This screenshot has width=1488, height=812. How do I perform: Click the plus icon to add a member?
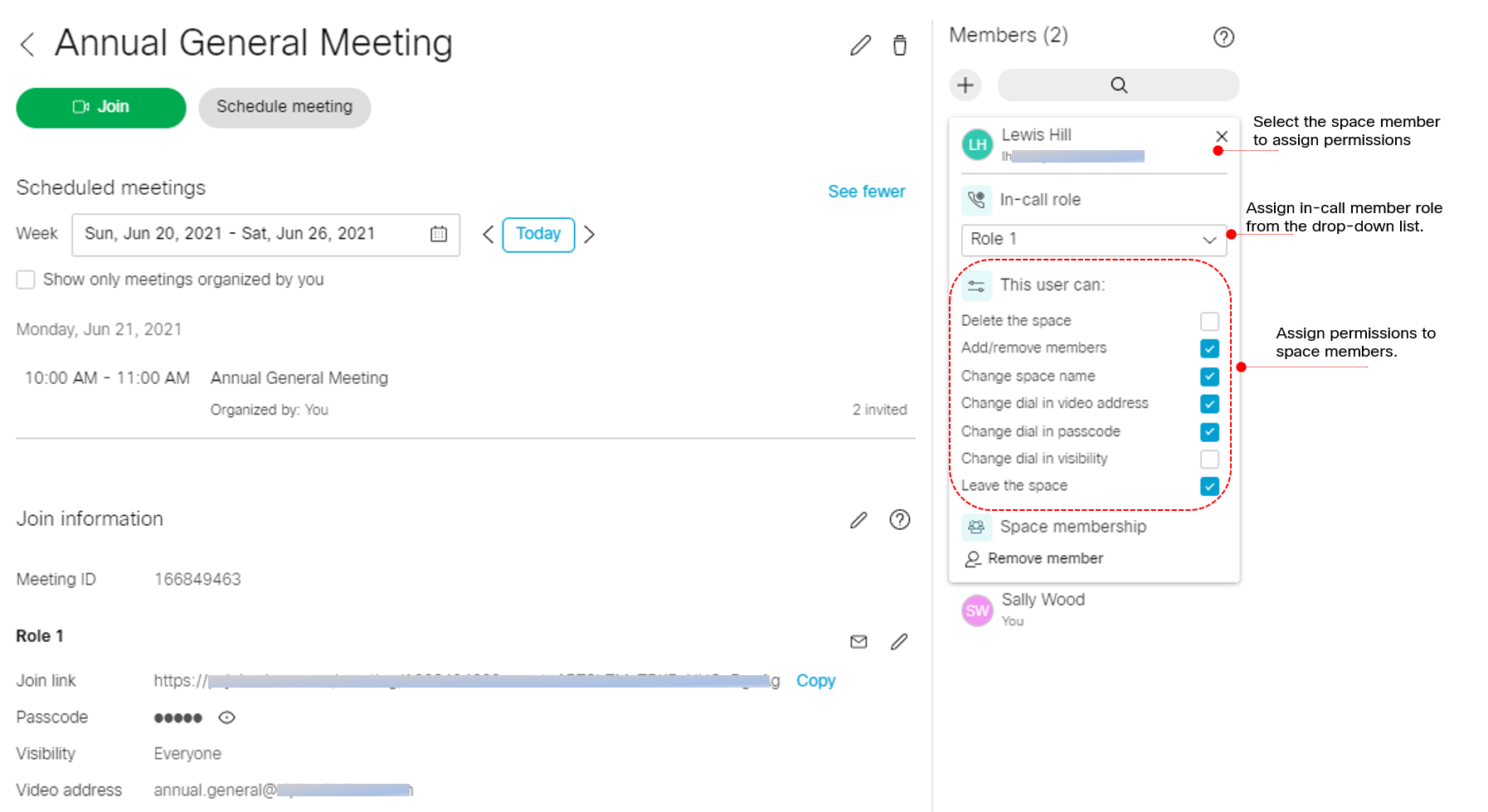tap(965, 85)
